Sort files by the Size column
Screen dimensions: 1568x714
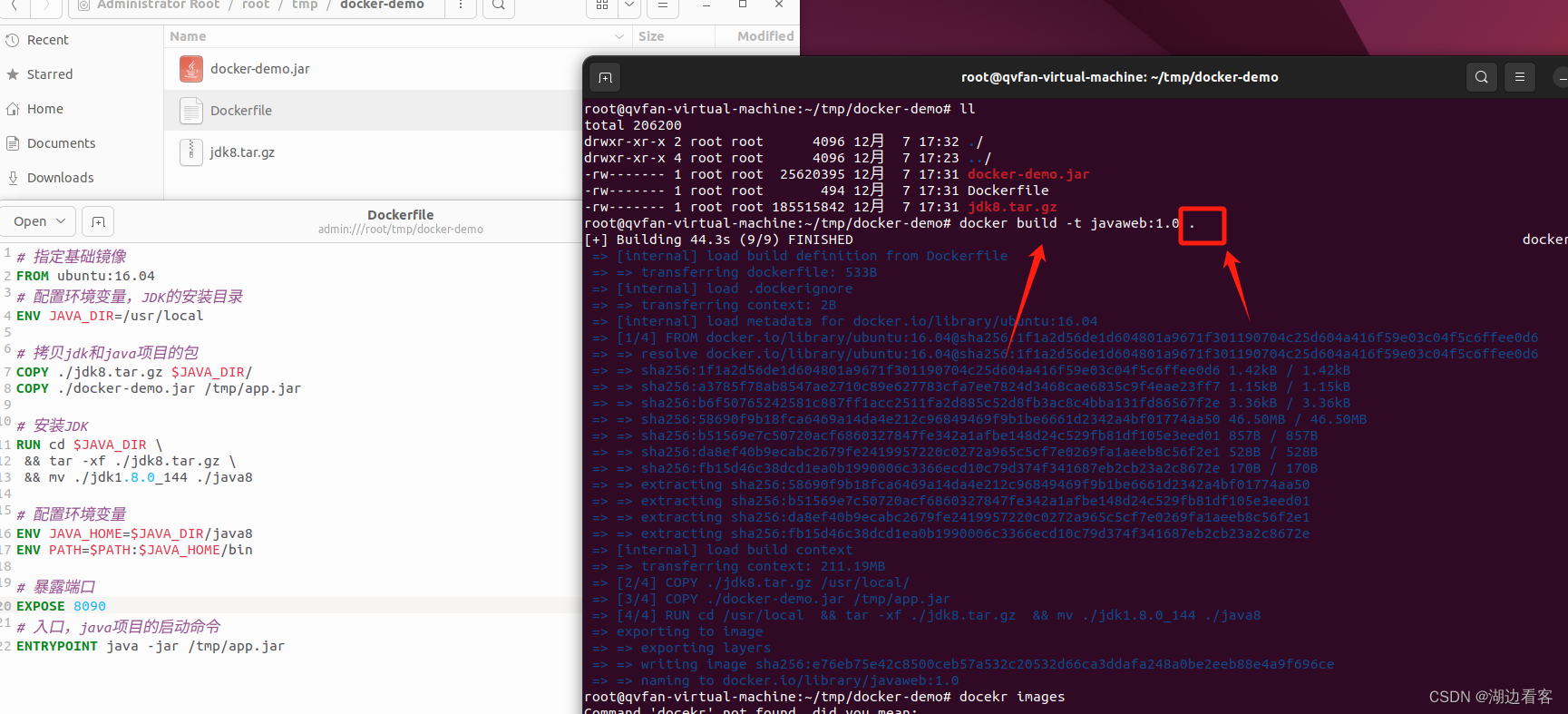tap(651, 36)
